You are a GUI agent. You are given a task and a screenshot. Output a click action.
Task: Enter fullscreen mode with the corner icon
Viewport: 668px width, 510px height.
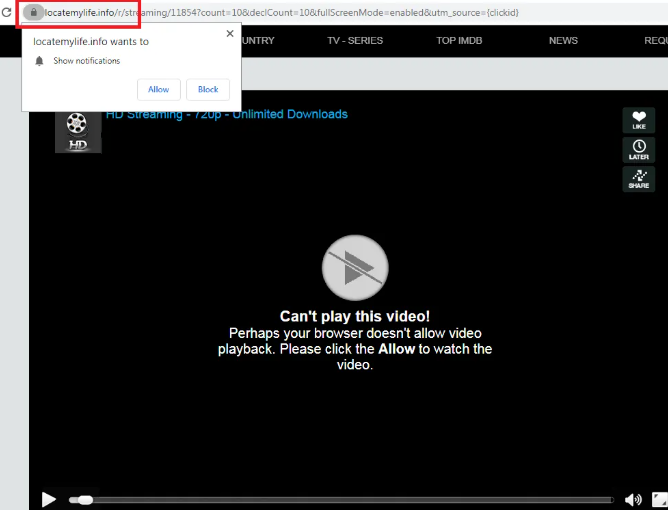659,499
